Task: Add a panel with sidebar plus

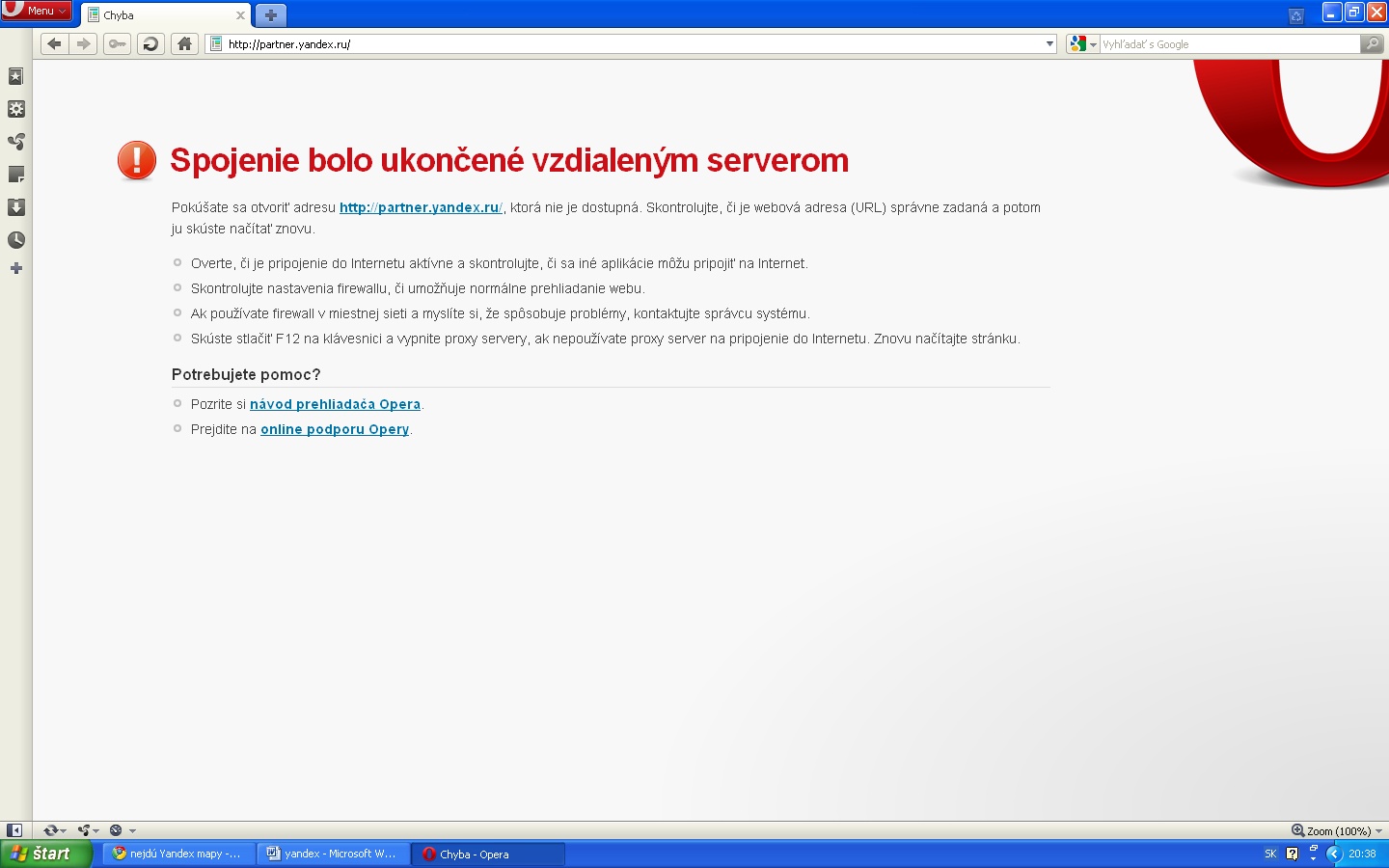Action: (x=15, y=268)
